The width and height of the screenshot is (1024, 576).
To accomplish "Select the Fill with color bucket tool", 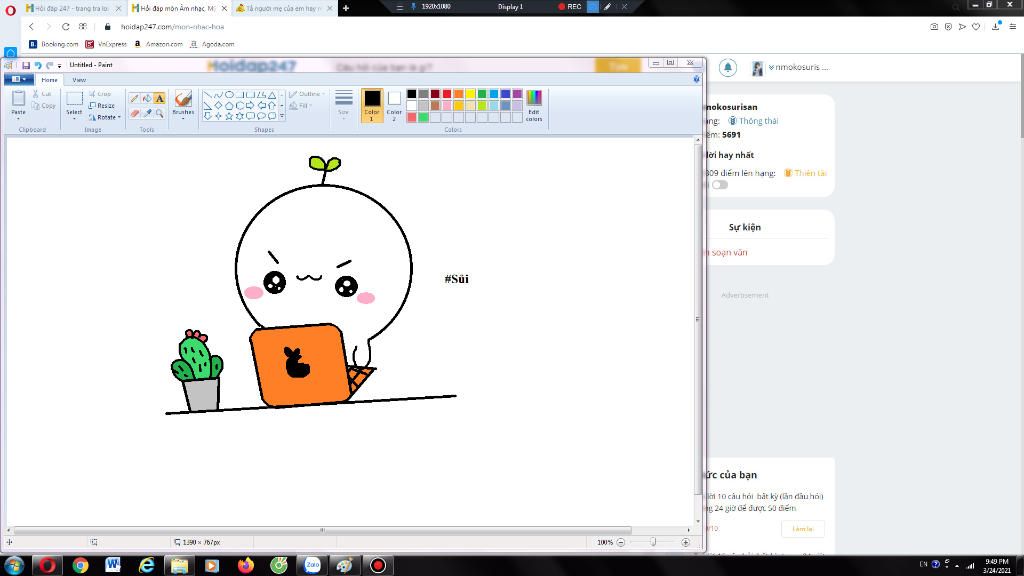I will 147,99.
